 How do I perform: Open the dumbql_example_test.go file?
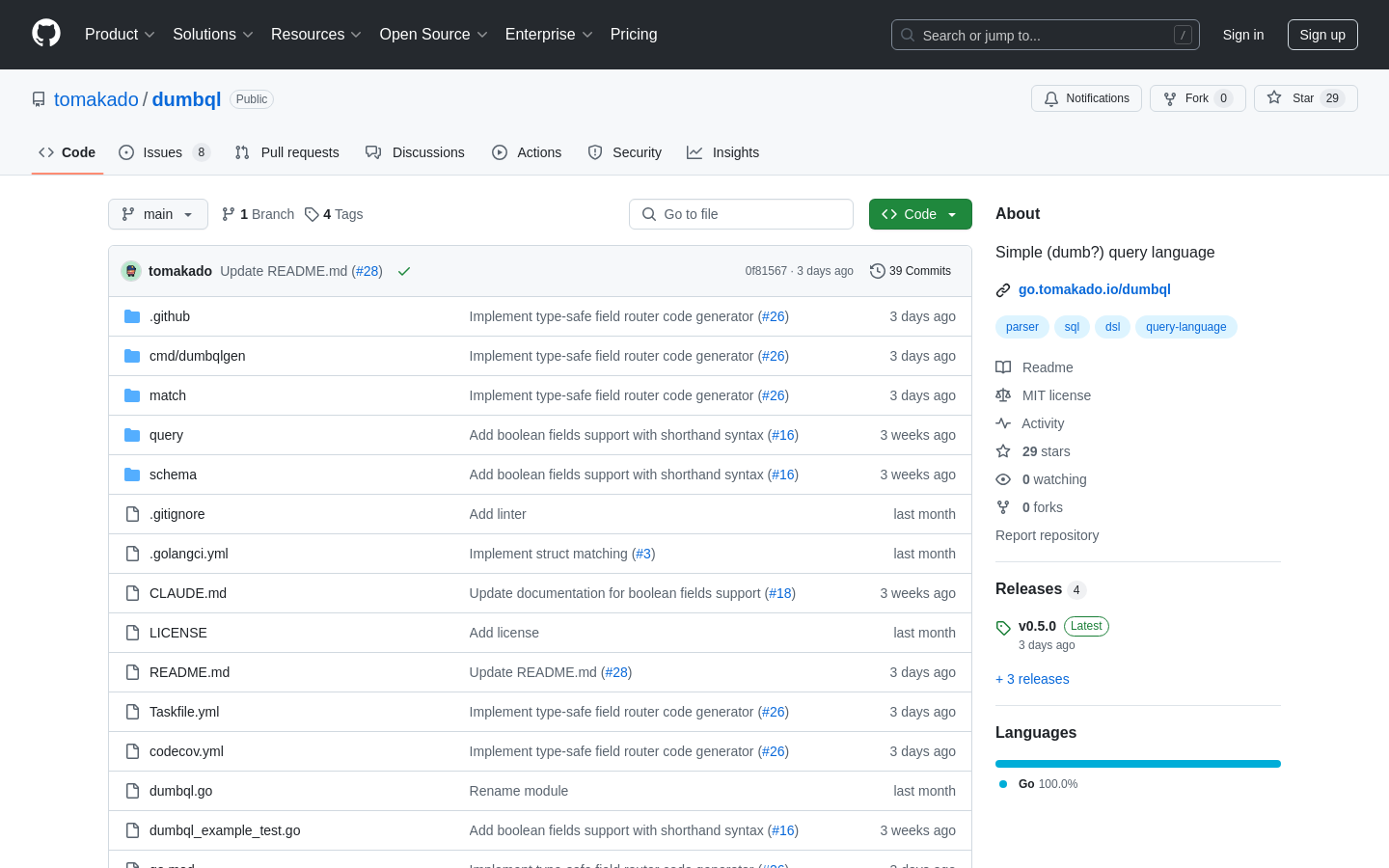tap(225, 830)
